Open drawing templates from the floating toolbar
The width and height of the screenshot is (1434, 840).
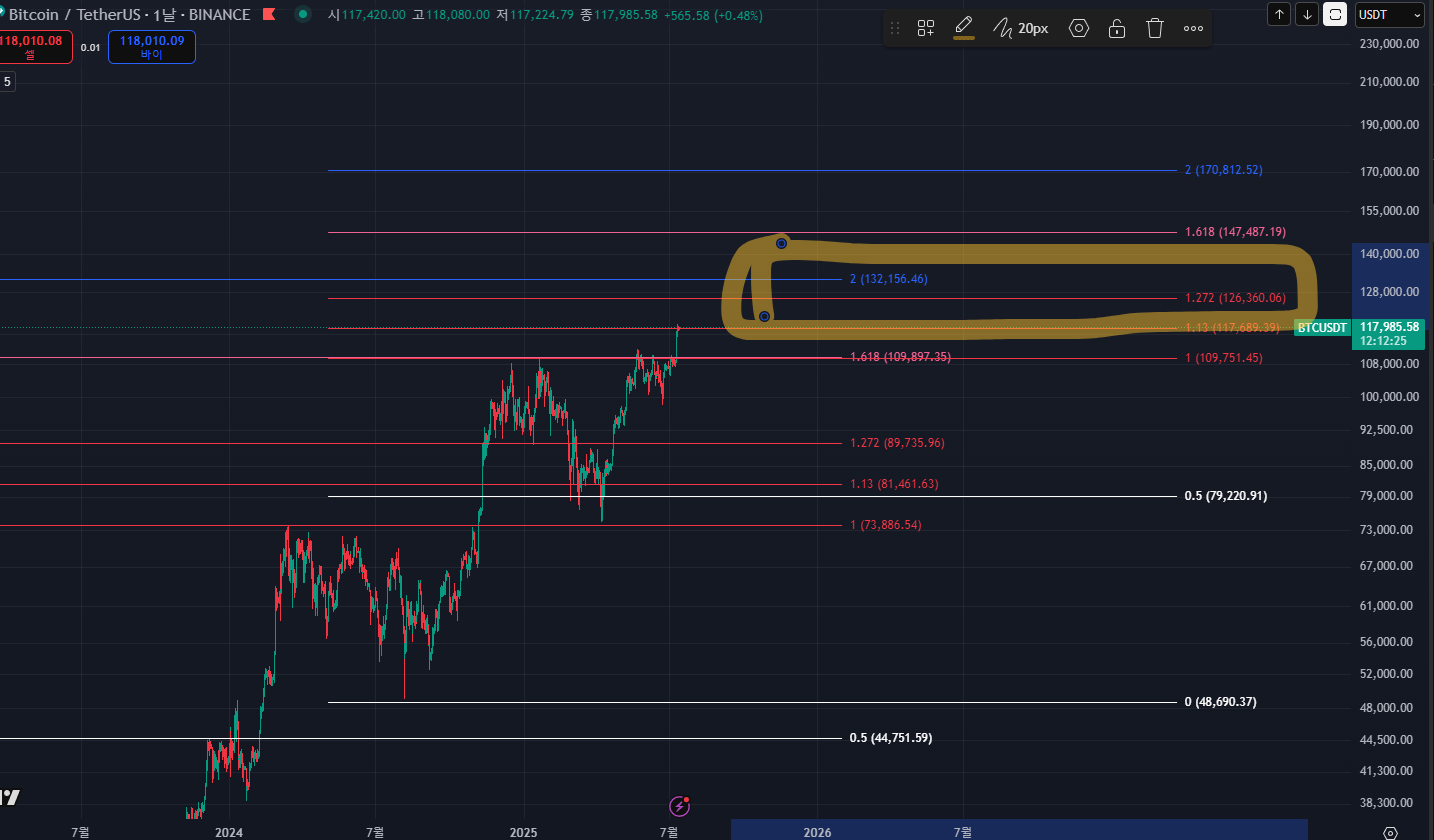[926, 28]
